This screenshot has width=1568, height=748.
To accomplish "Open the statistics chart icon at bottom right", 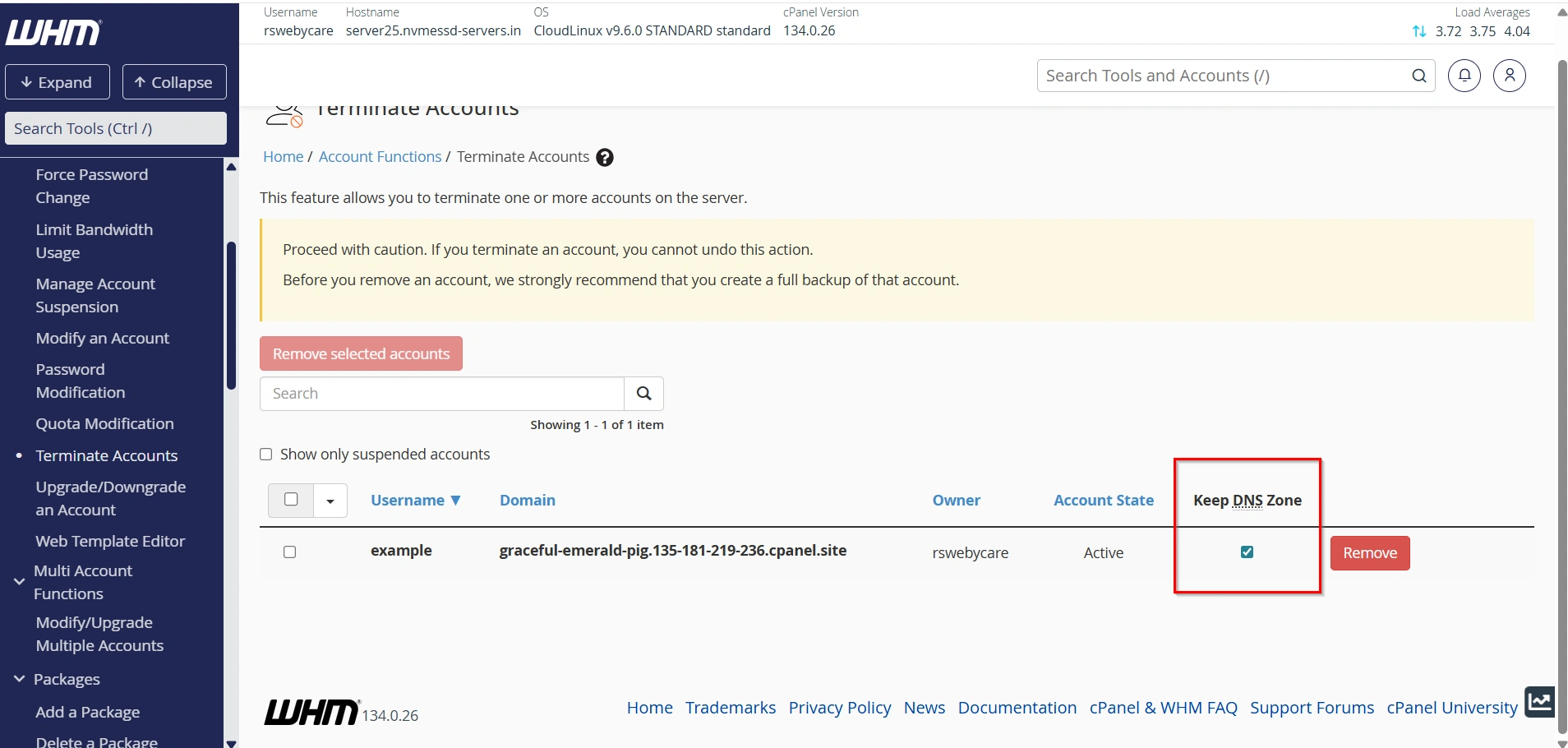I will pyautogui.click(x=1539, y=701).
